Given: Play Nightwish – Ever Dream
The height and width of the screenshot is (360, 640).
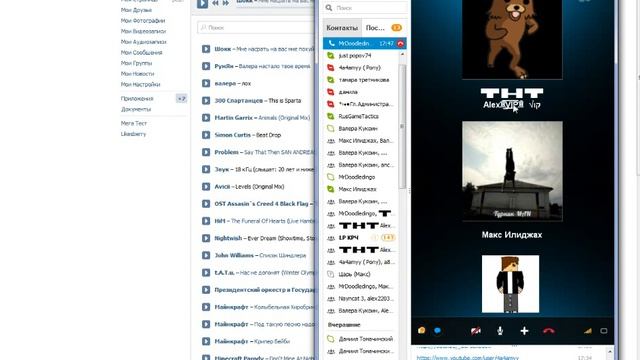Looking at the screenshot, I should [206, 238].
